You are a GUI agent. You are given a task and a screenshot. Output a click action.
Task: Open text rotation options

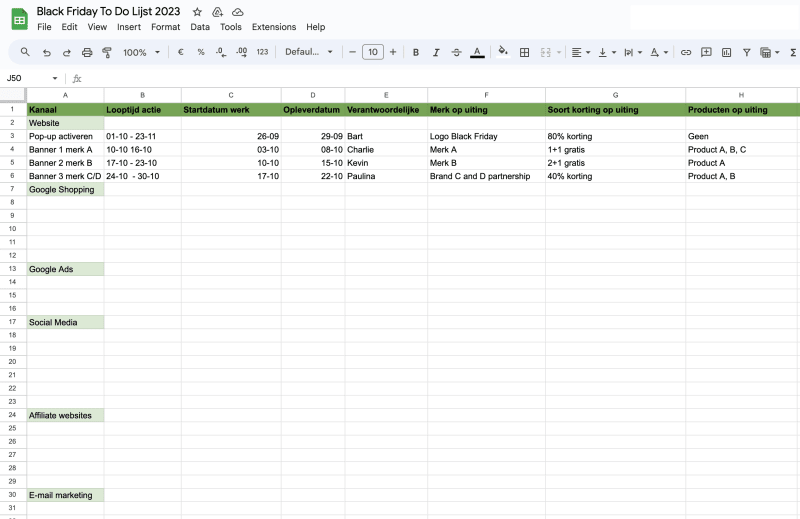point(659,52)
